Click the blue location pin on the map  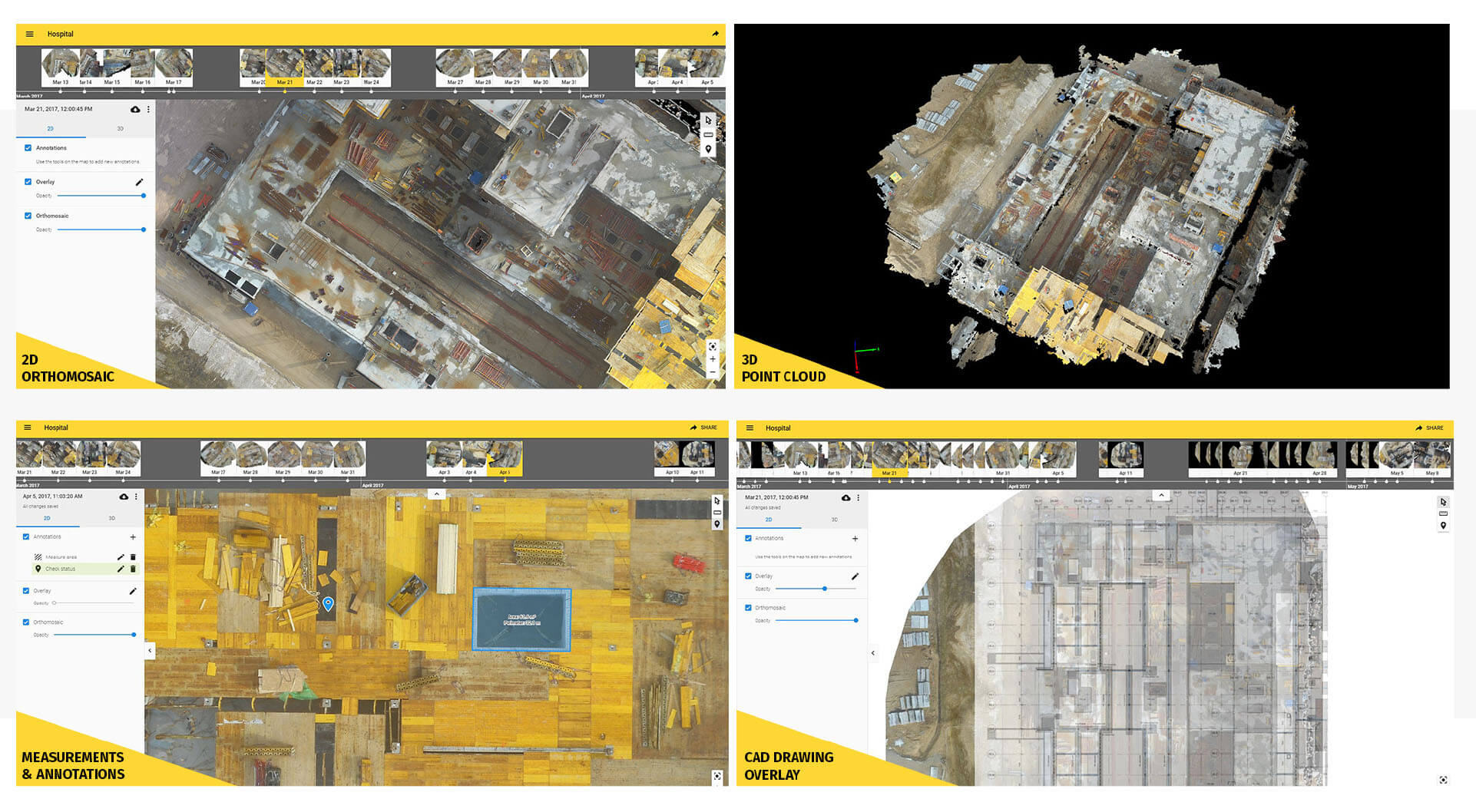click(x=328, y=603)
